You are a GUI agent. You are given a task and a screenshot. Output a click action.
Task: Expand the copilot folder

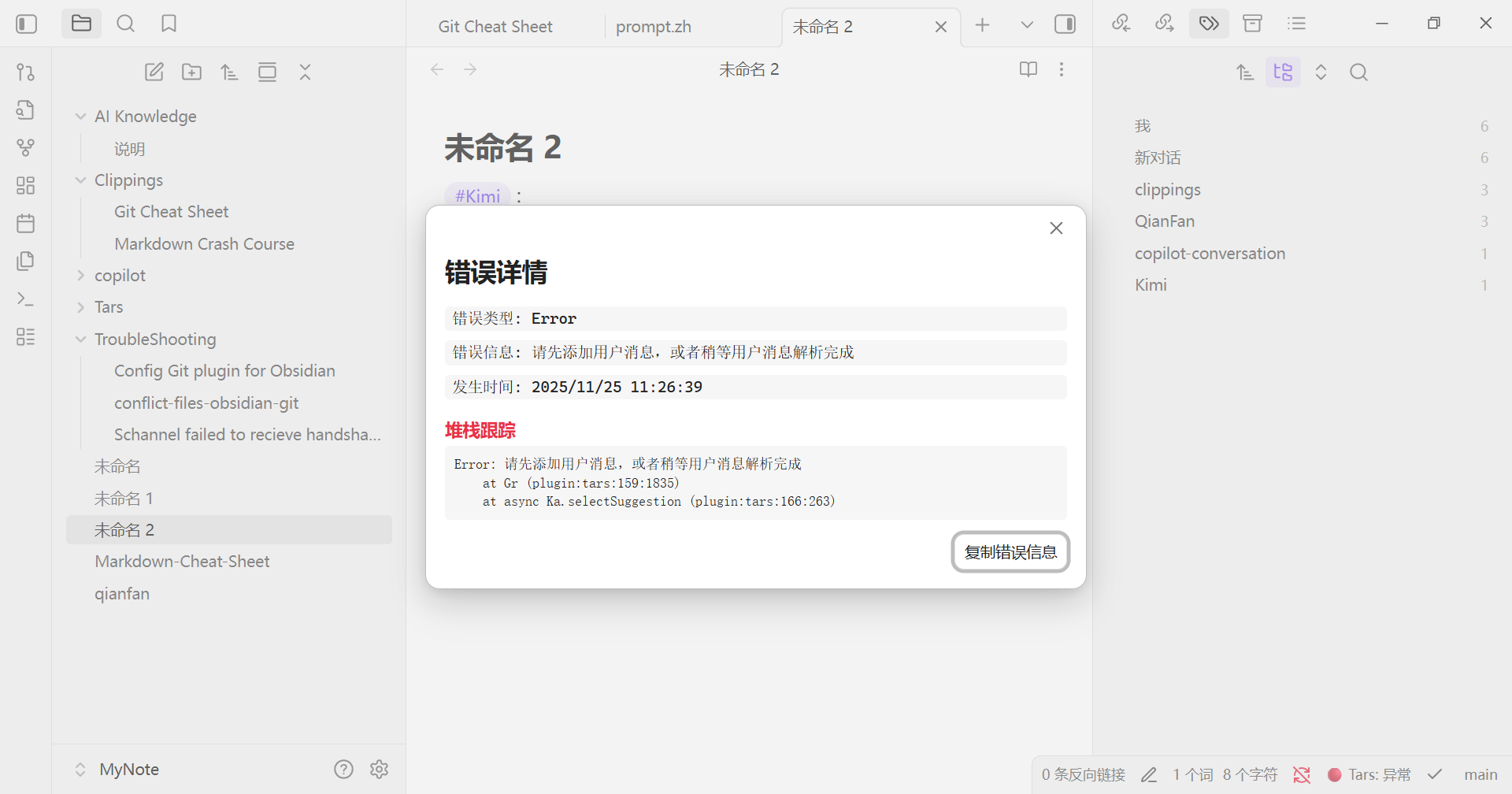tap(80, 276)
